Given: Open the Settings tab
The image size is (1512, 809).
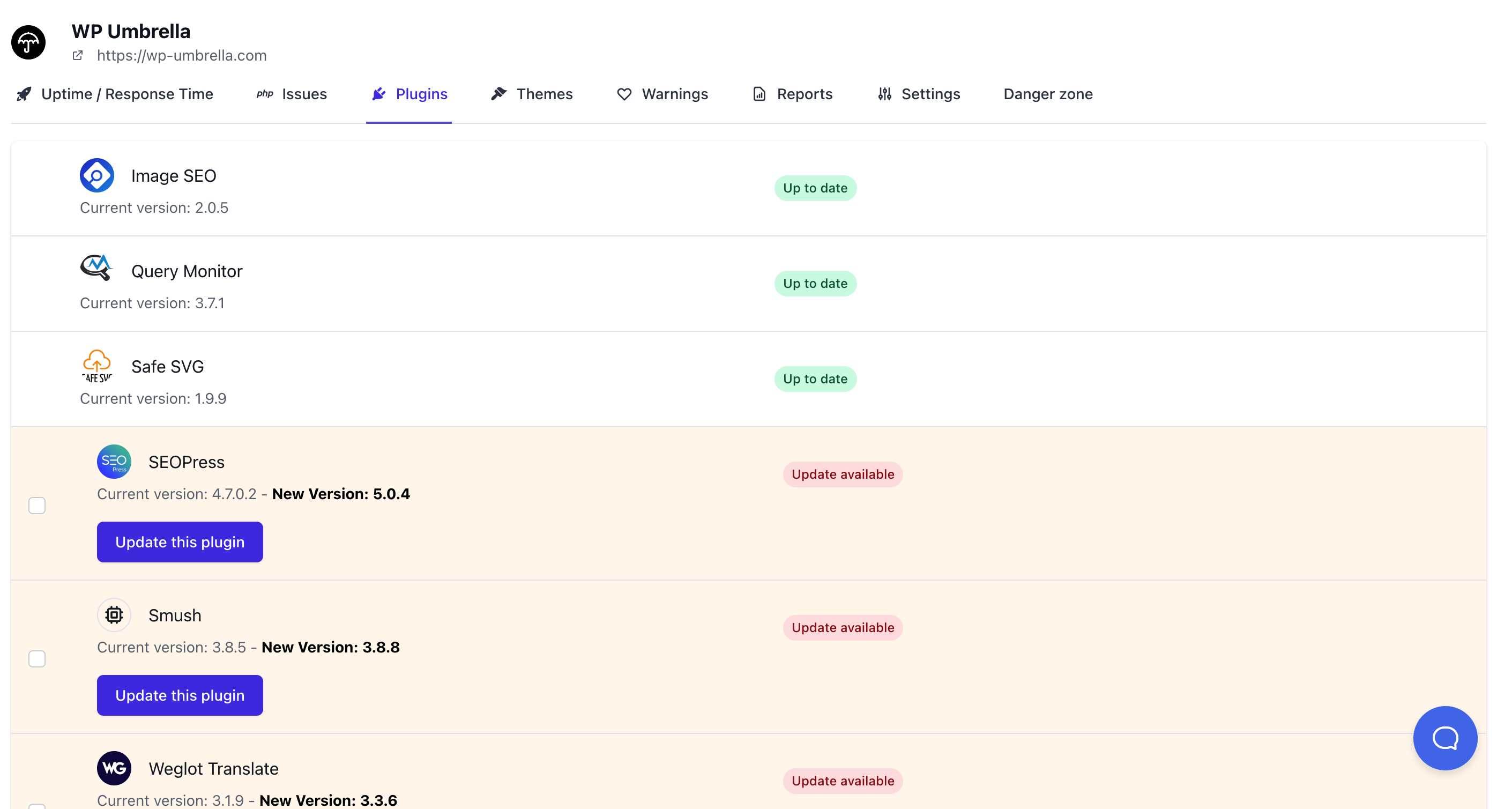Looking at the screenshot, I should pos(919,94).
